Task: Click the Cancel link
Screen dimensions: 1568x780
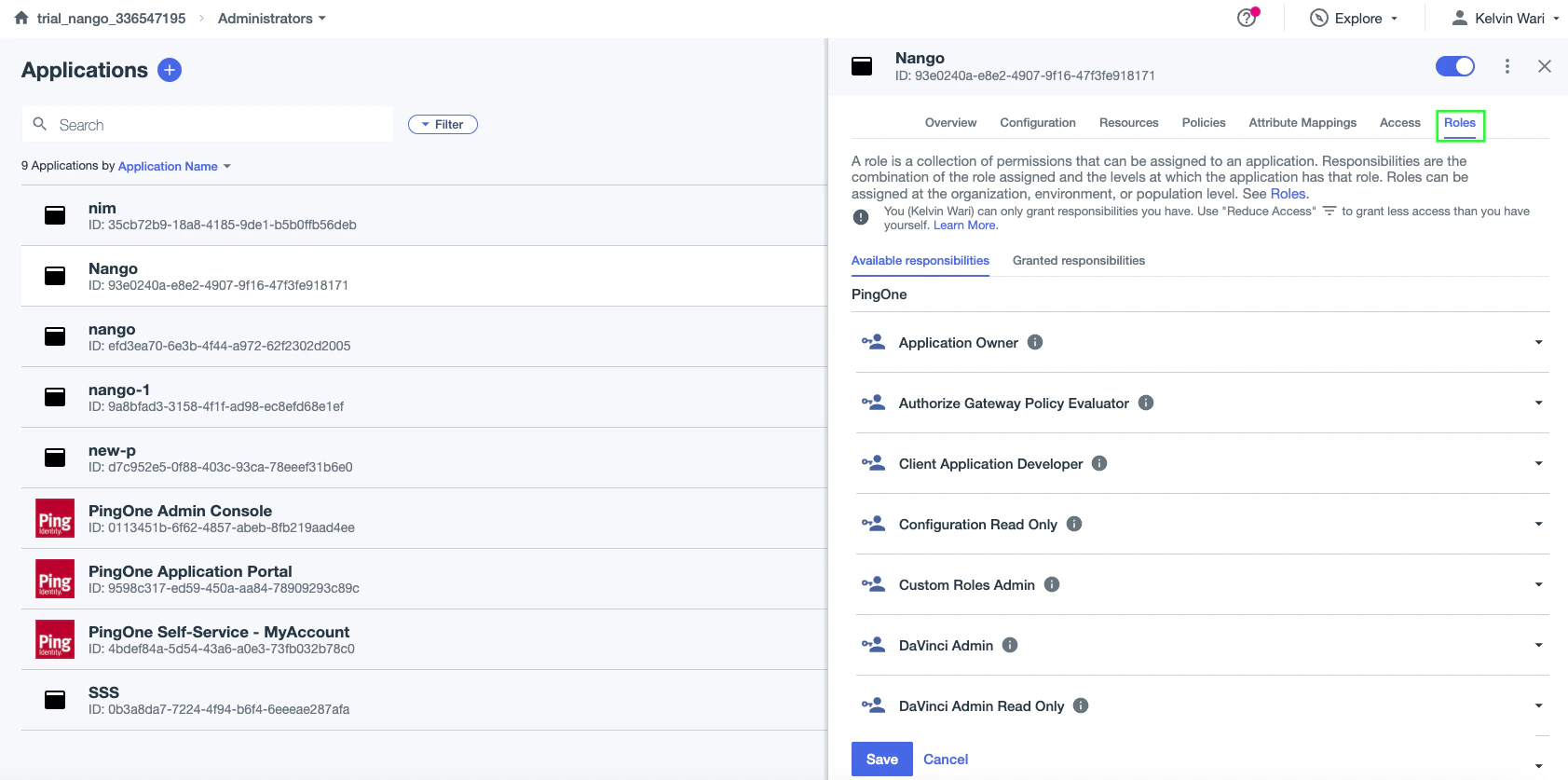Action: click(946, 759)
